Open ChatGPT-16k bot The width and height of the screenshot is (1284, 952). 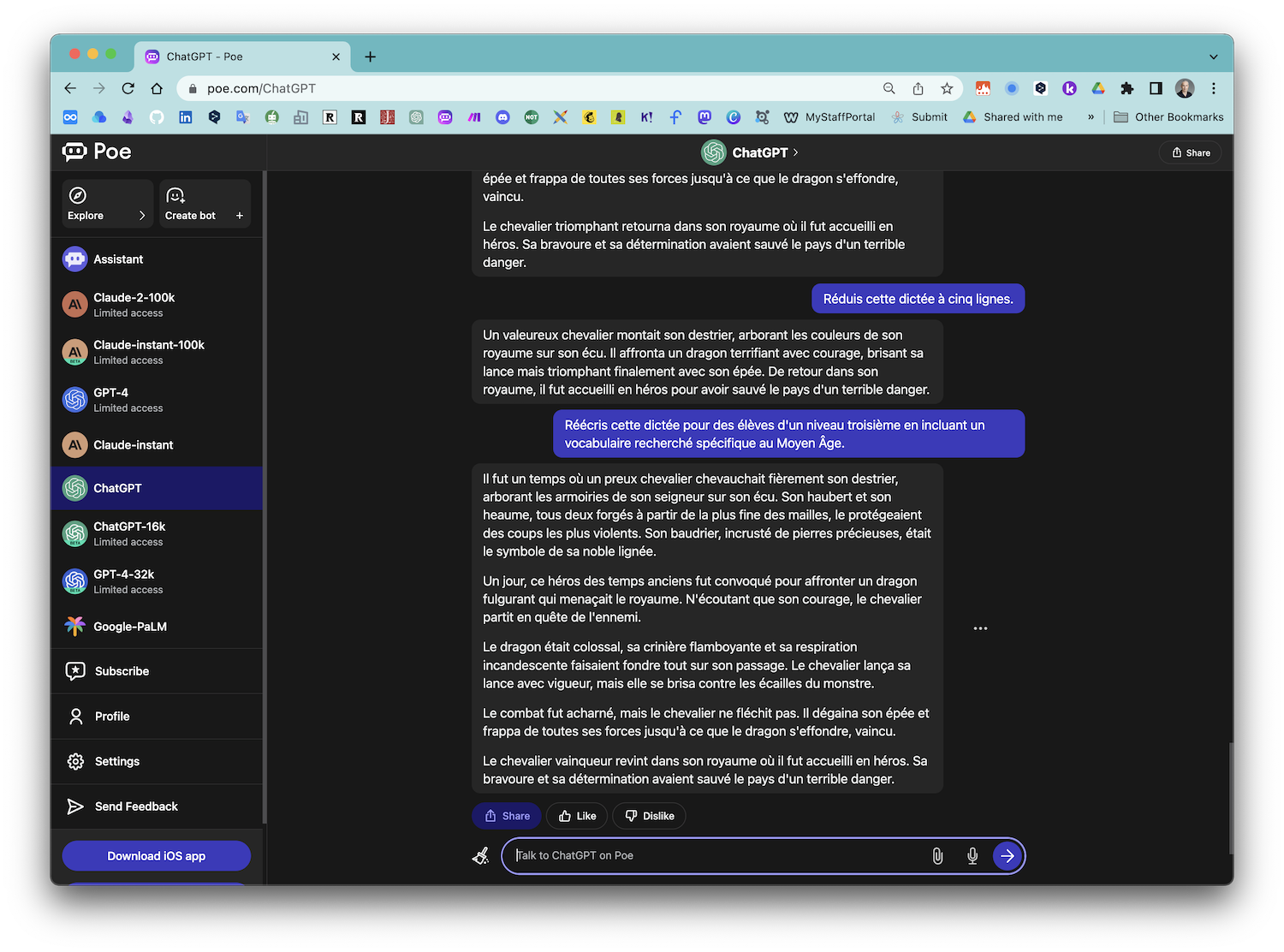click(157, 533)
